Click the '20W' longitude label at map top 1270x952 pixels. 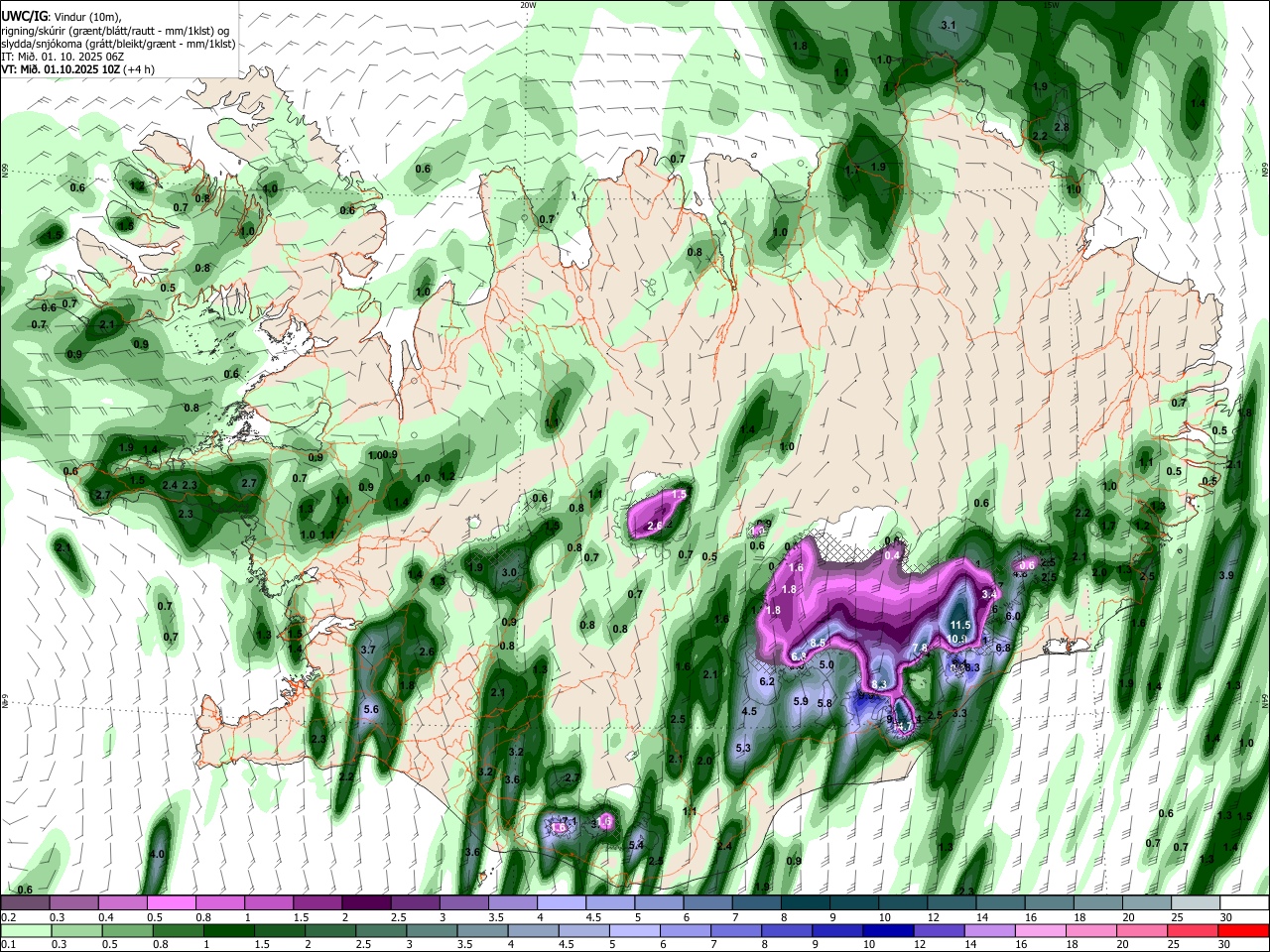(x=528, y=5)
